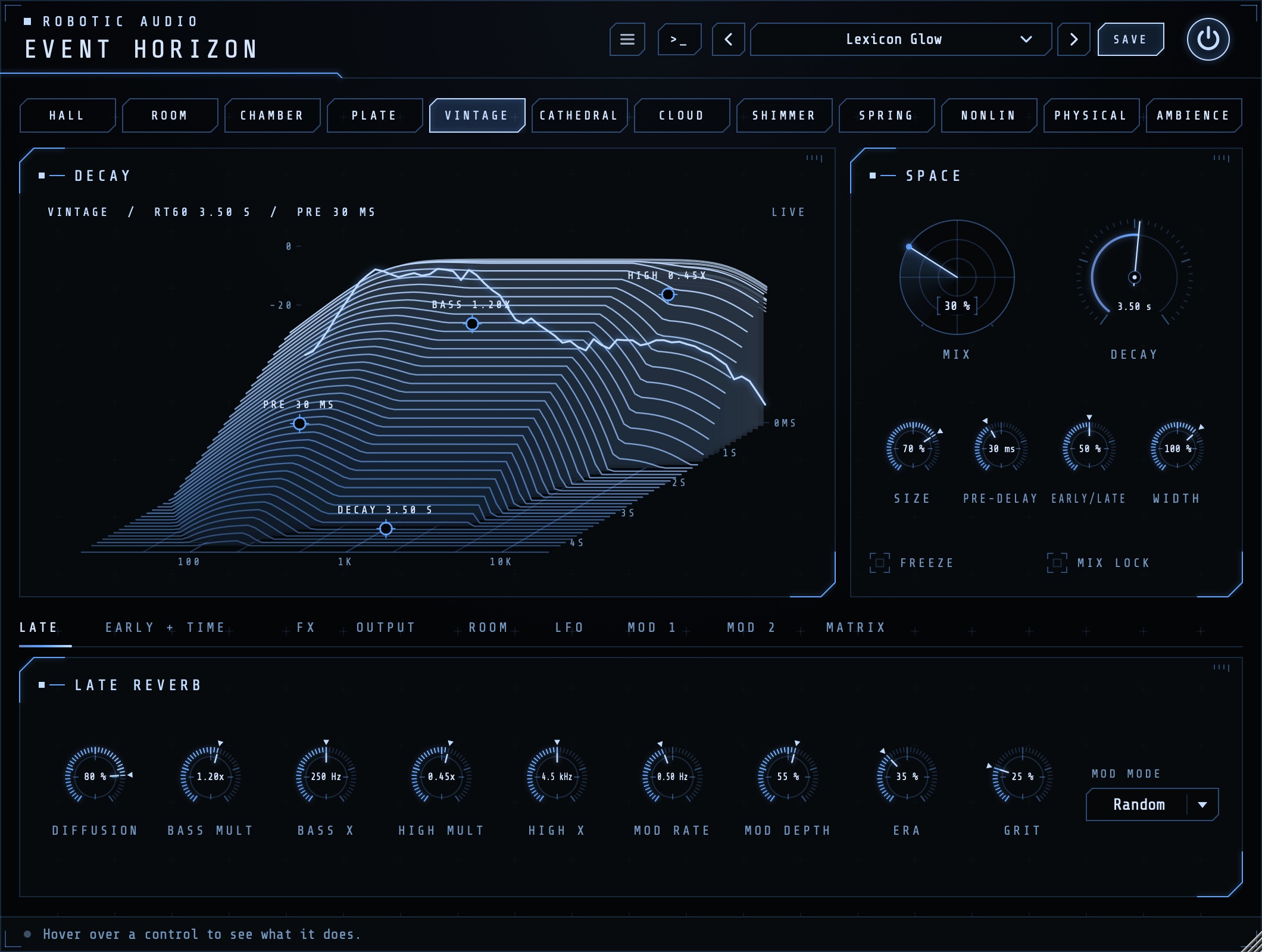
Task: Select the HALL reverb type
Action: [67, 115]
